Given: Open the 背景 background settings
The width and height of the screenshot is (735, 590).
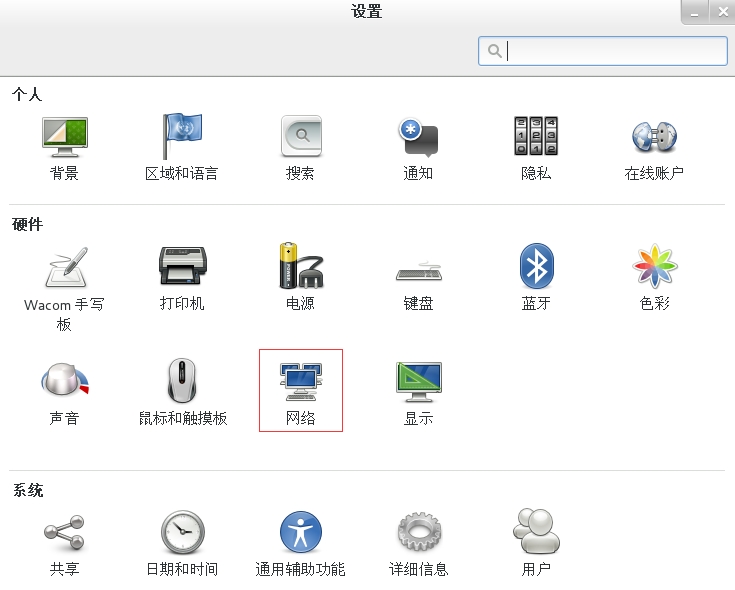Looking at the screenshot, I should coord(65,148).
